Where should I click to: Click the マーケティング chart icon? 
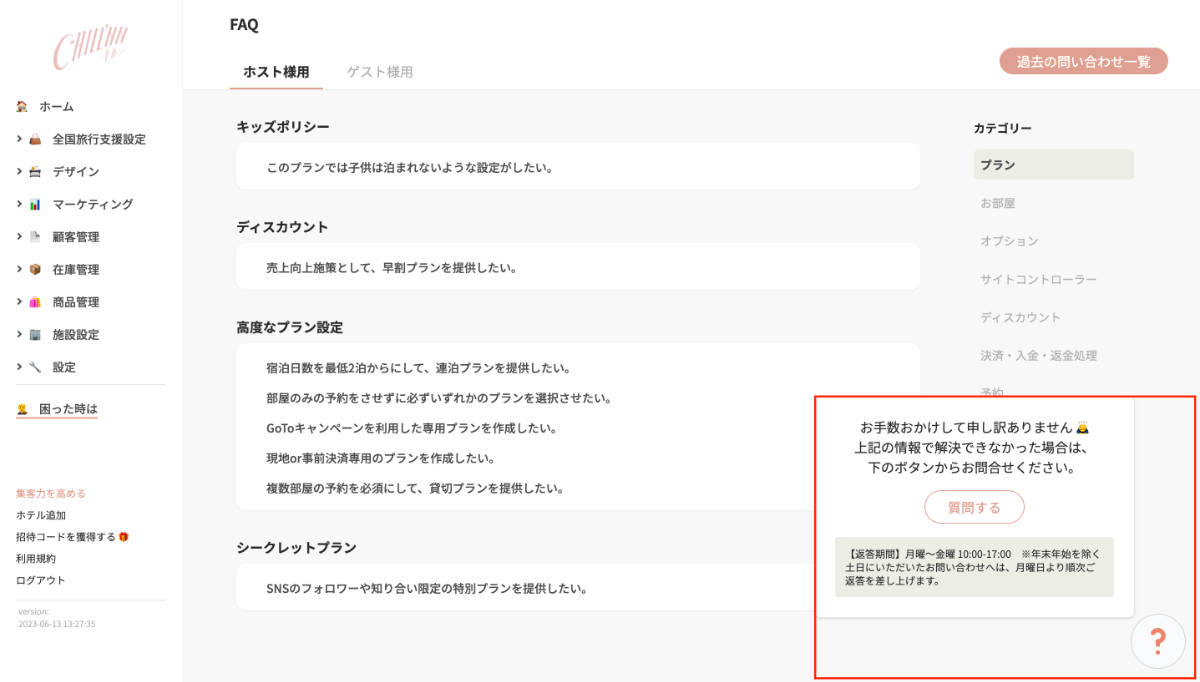pyautogui.click(x=35, y=204)
